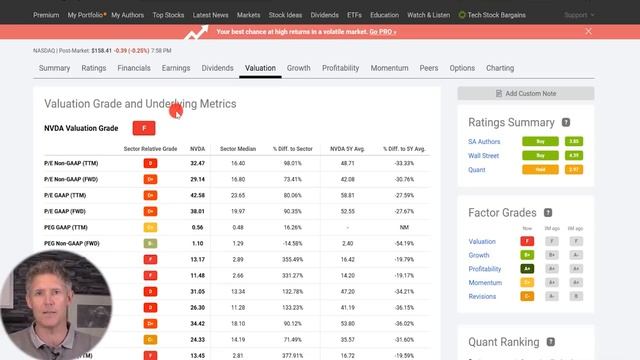Open My Portfolio in top navigation
Viewport: 640px width, 360px height.
click(85, 15)
